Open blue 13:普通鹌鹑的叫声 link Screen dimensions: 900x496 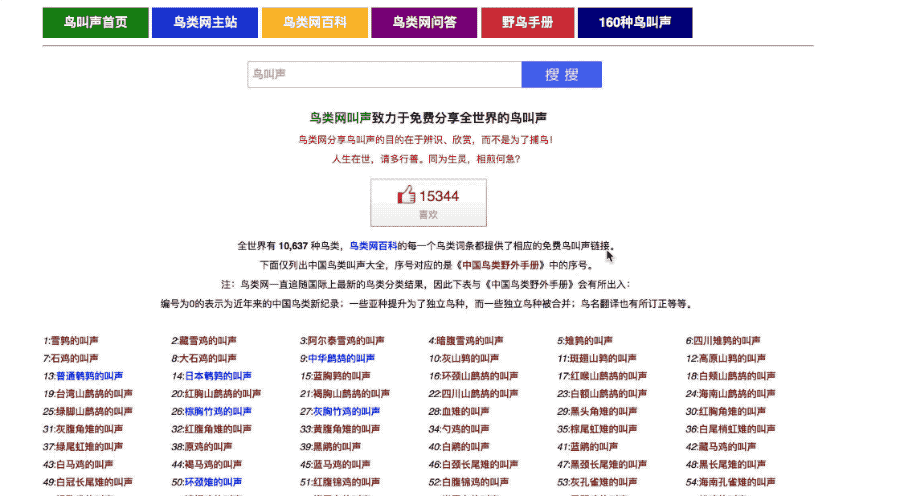(x=83, y=376)
